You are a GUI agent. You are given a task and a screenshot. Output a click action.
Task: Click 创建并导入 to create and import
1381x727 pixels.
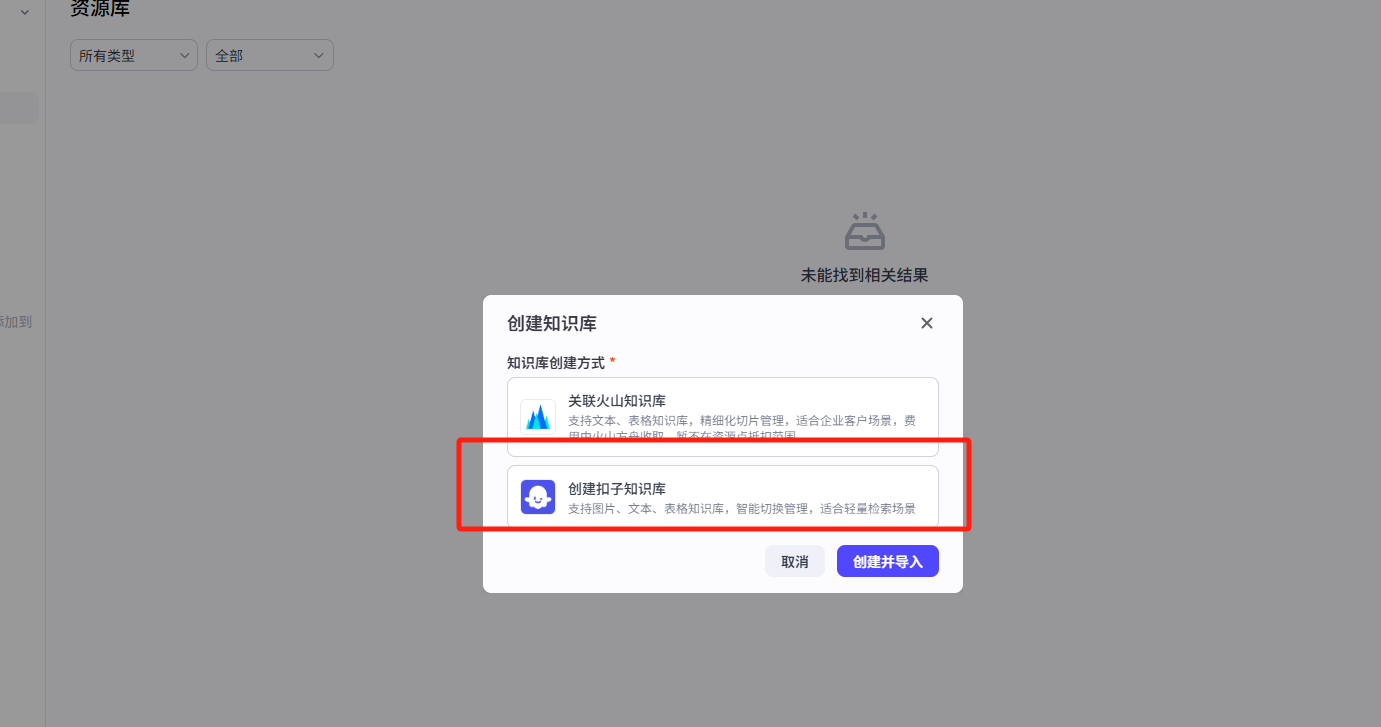[x=887, y=561]
